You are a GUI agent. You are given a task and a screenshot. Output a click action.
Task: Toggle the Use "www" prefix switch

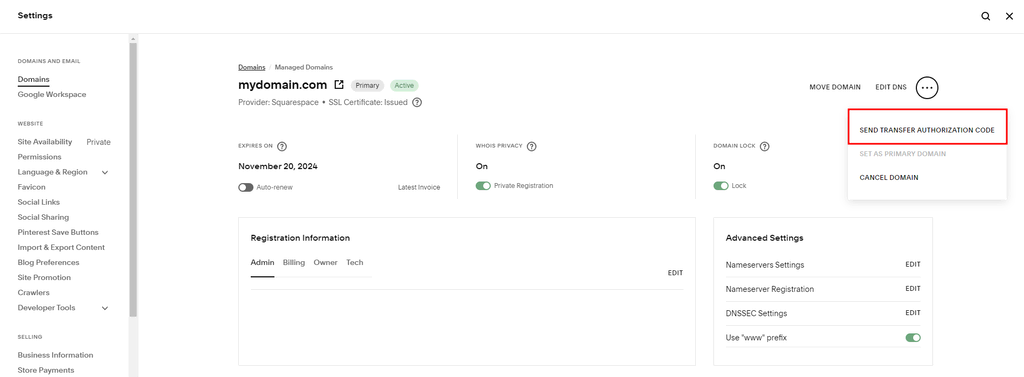tap(913, 338)
